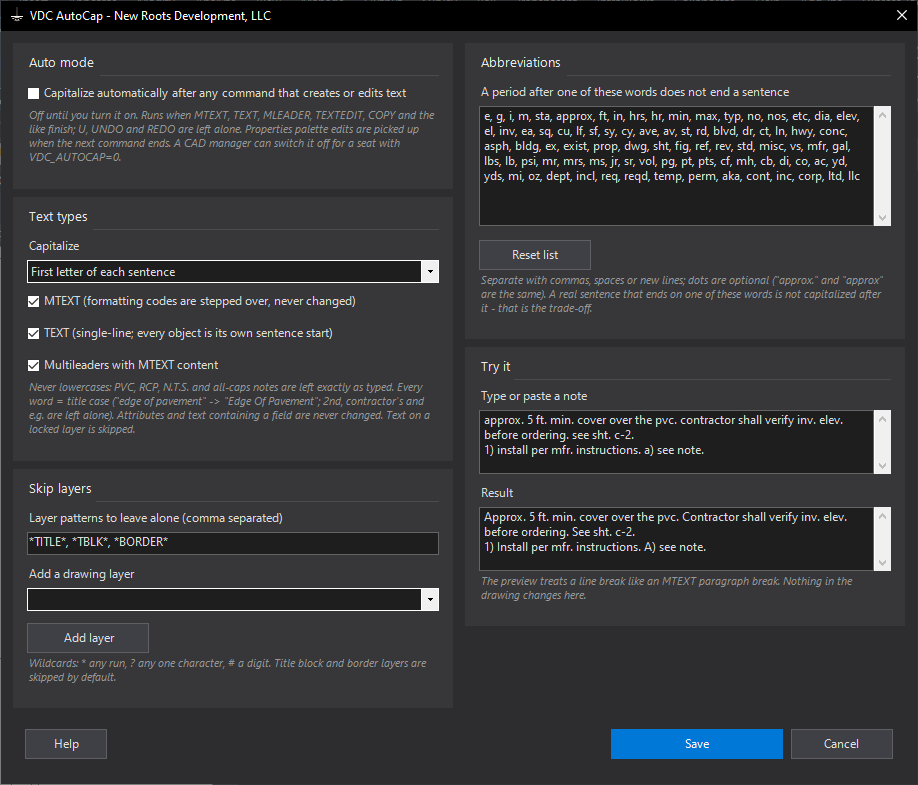Click the 'Text types' section heading

click(58, 217)
